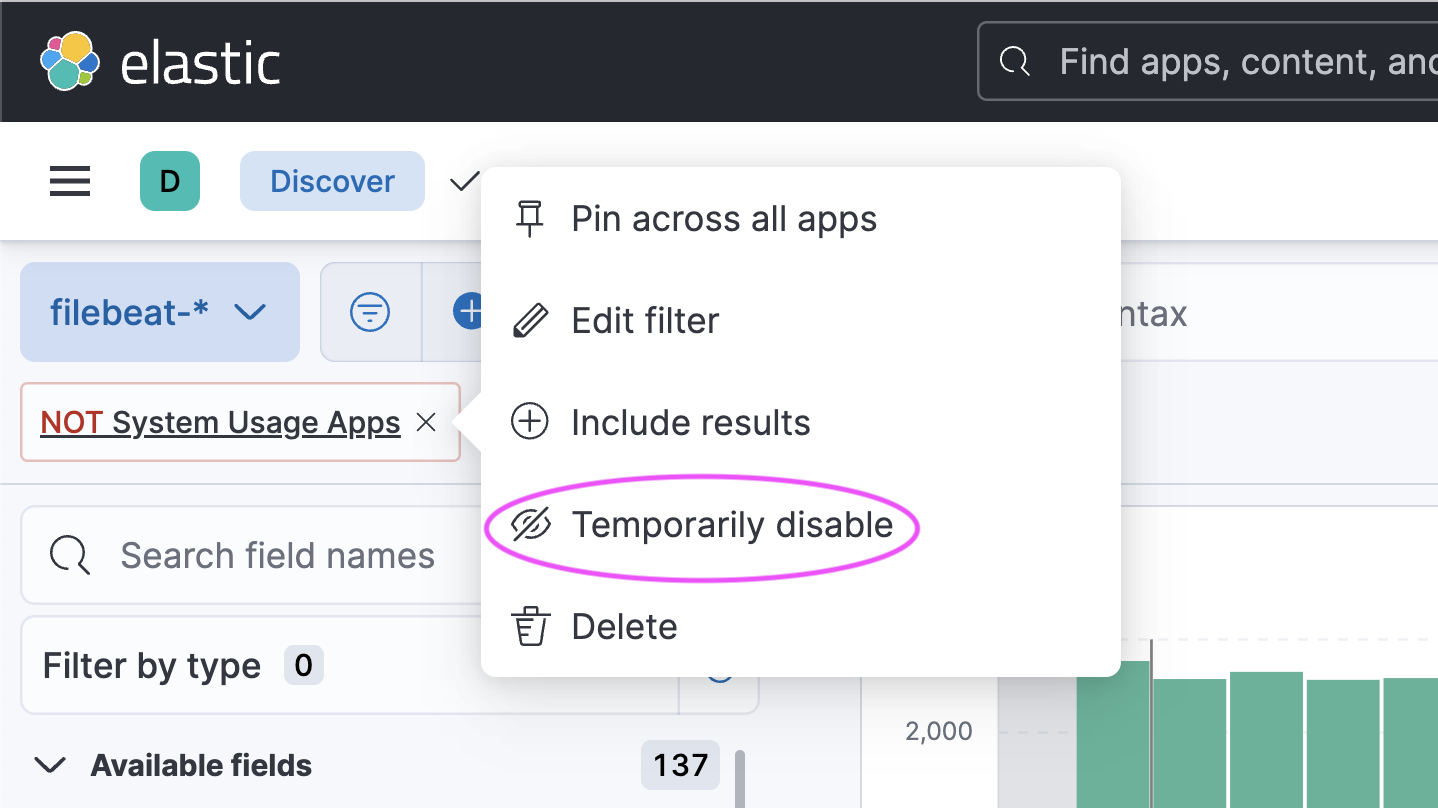Open the filter options menu icon

point(370,312)
